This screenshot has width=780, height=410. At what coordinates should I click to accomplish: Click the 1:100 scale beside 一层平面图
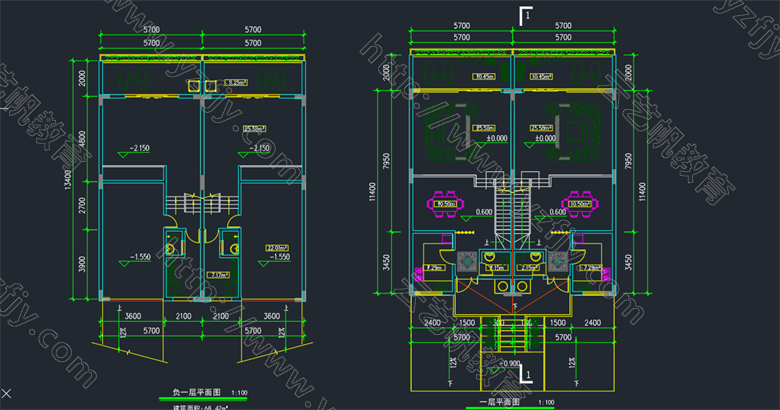click(x=546, y=403)
